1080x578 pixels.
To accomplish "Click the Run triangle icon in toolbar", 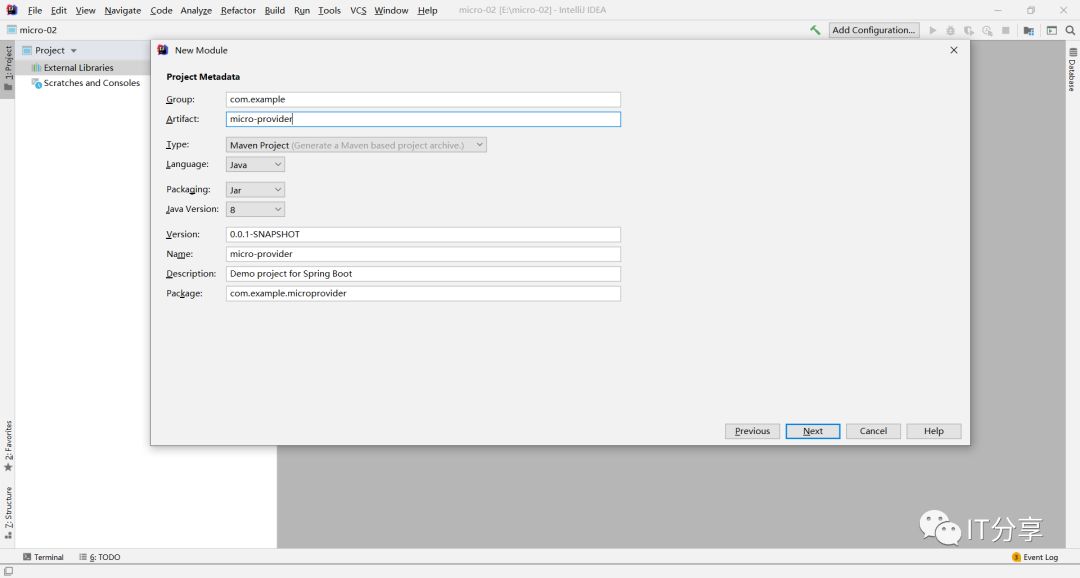I will pyautogui.click(x=933, y=30).
